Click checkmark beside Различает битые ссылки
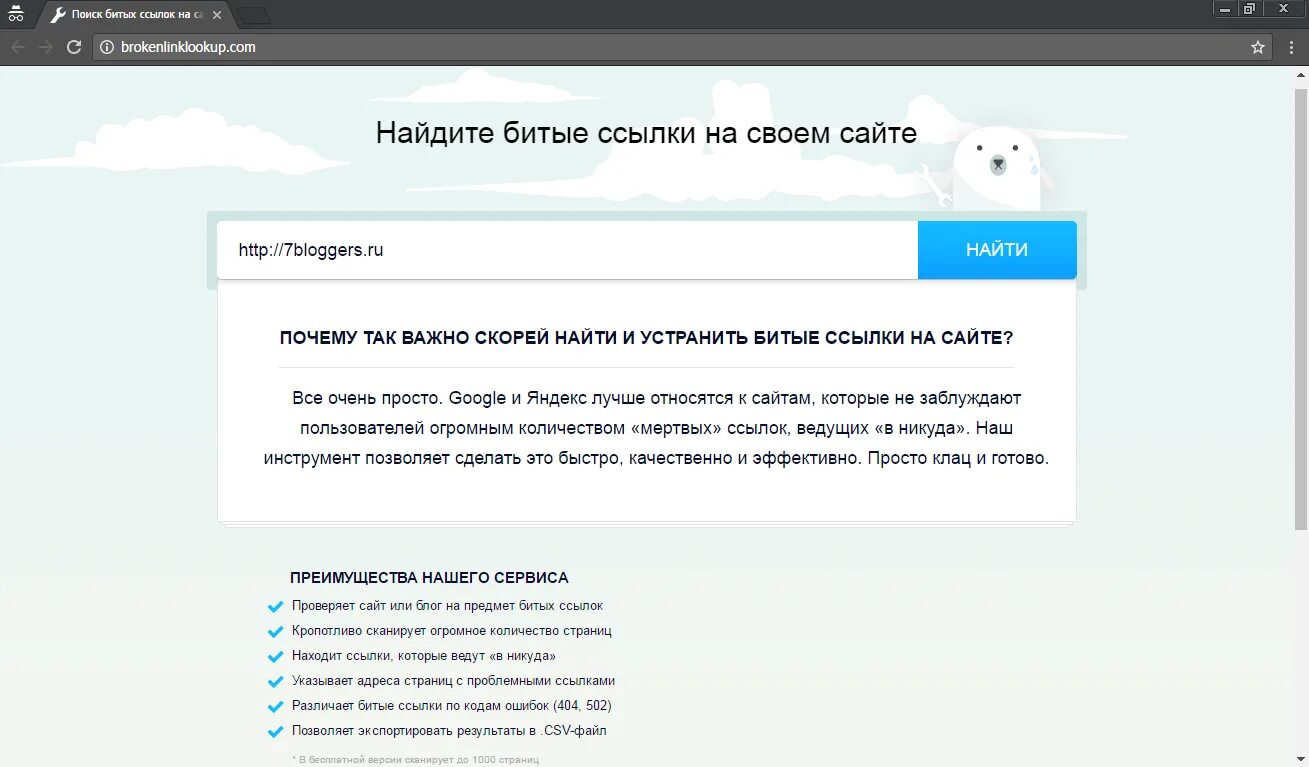 [276, 707]
